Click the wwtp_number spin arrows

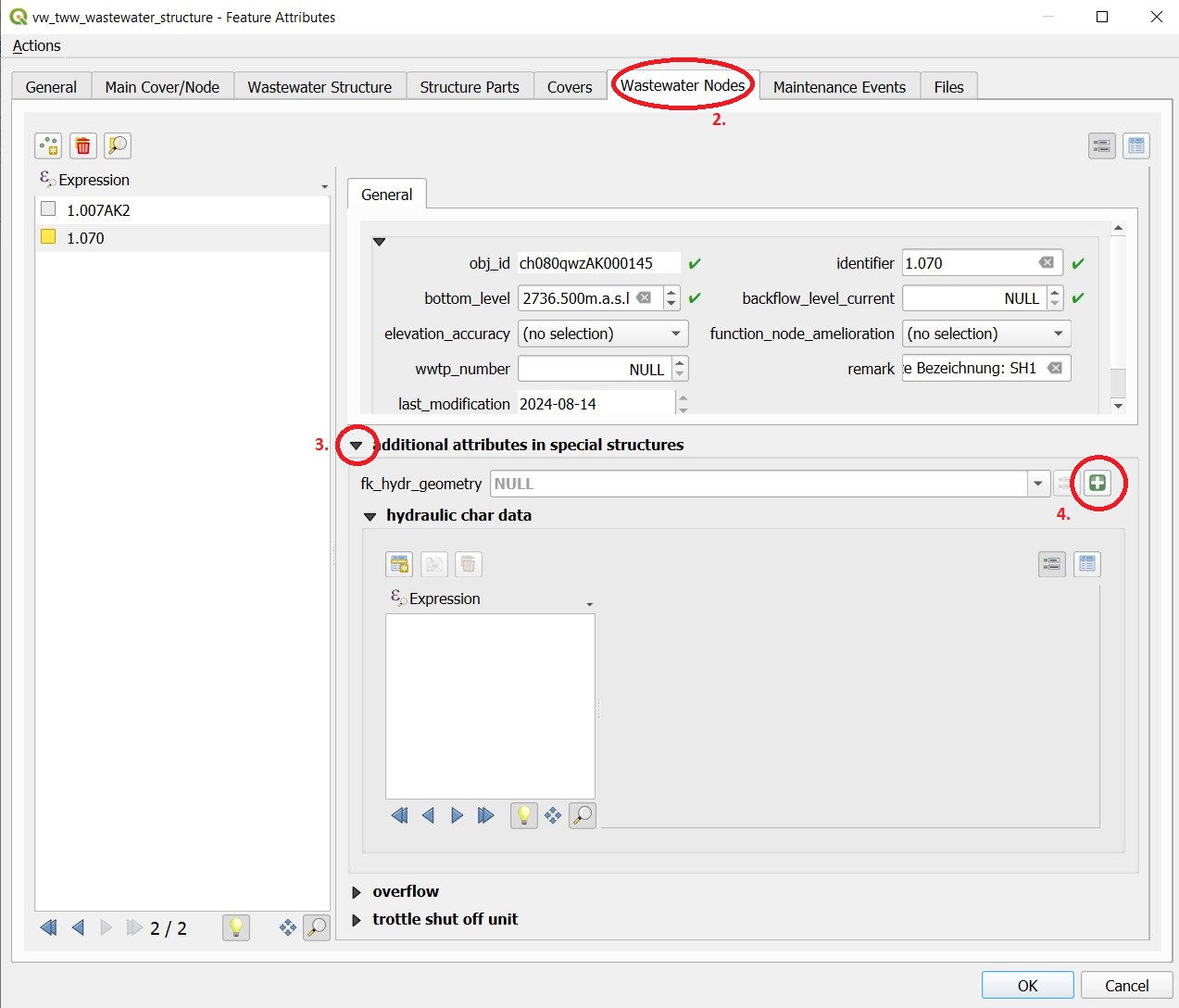(680, 369)
